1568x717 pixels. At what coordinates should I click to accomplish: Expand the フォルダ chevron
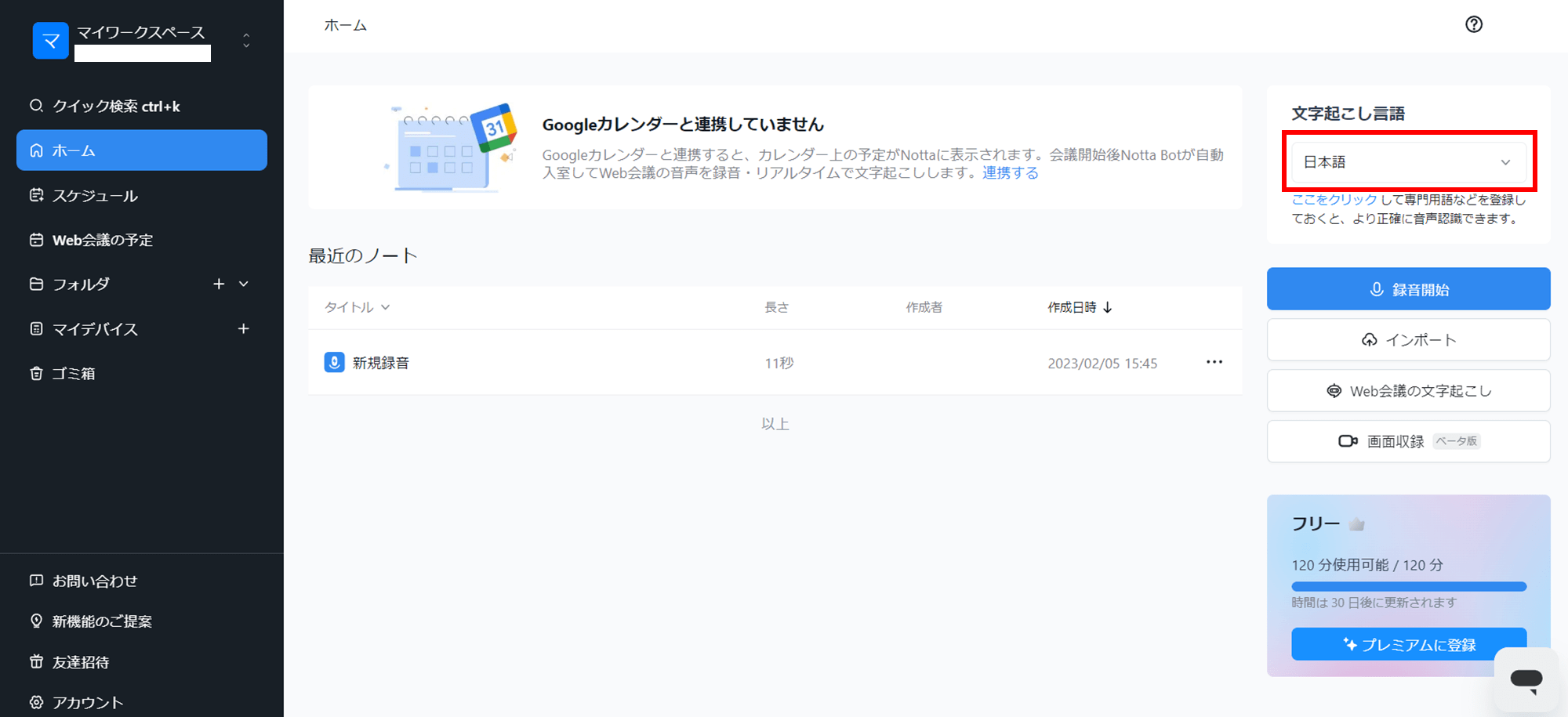click(244, 284)
